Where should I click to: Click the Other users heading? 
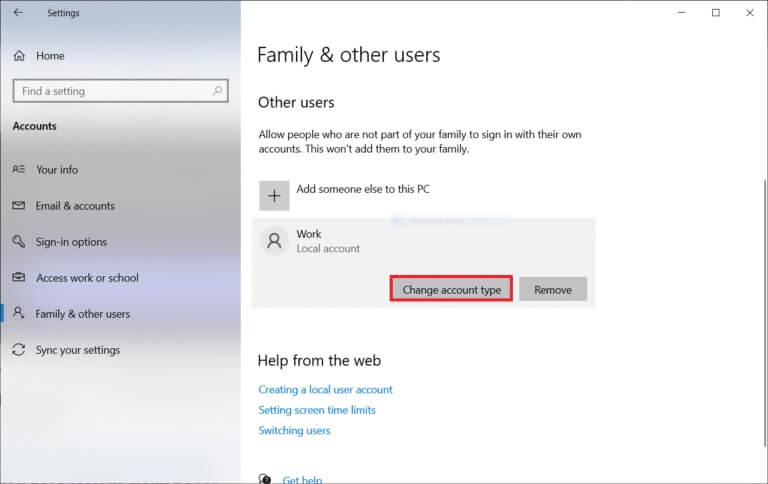click(x=296, y=102)
